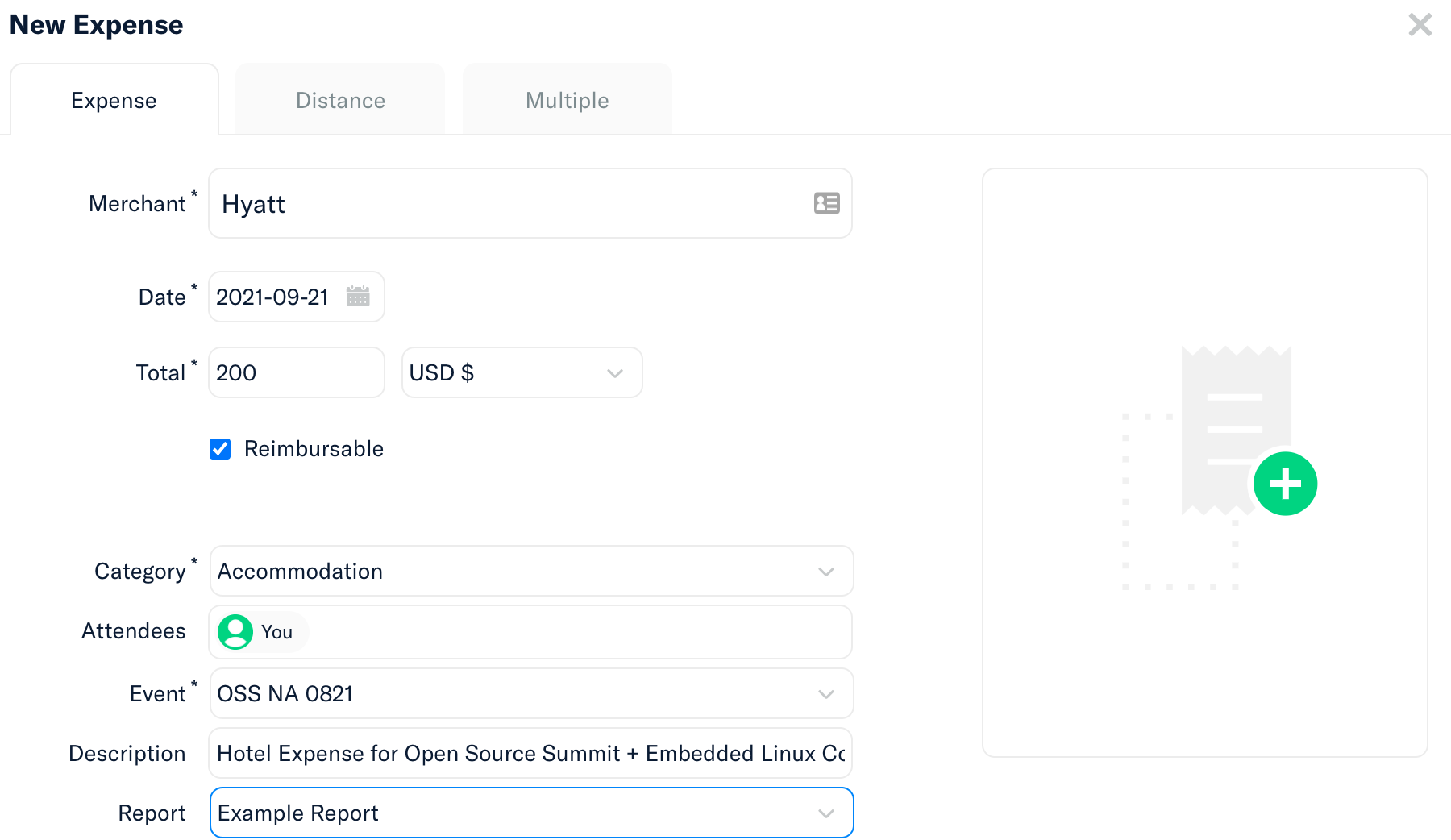Click the merchant contact card icon
This screenshot has width=1451, height=840.
826,203
